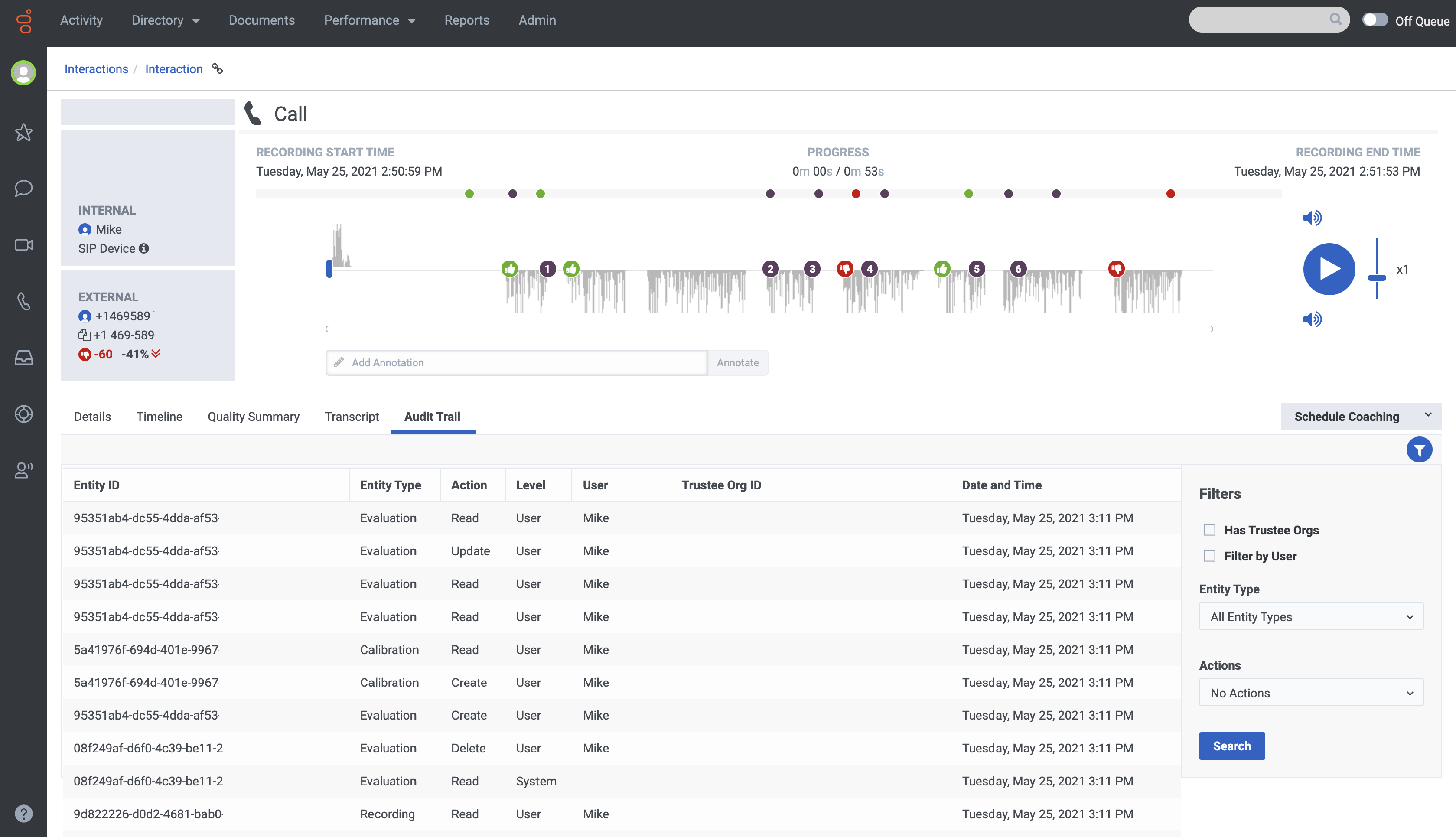Click the pencil icon in annotation field
Viewport: 1456px width, 837px height.
[339, 362]
